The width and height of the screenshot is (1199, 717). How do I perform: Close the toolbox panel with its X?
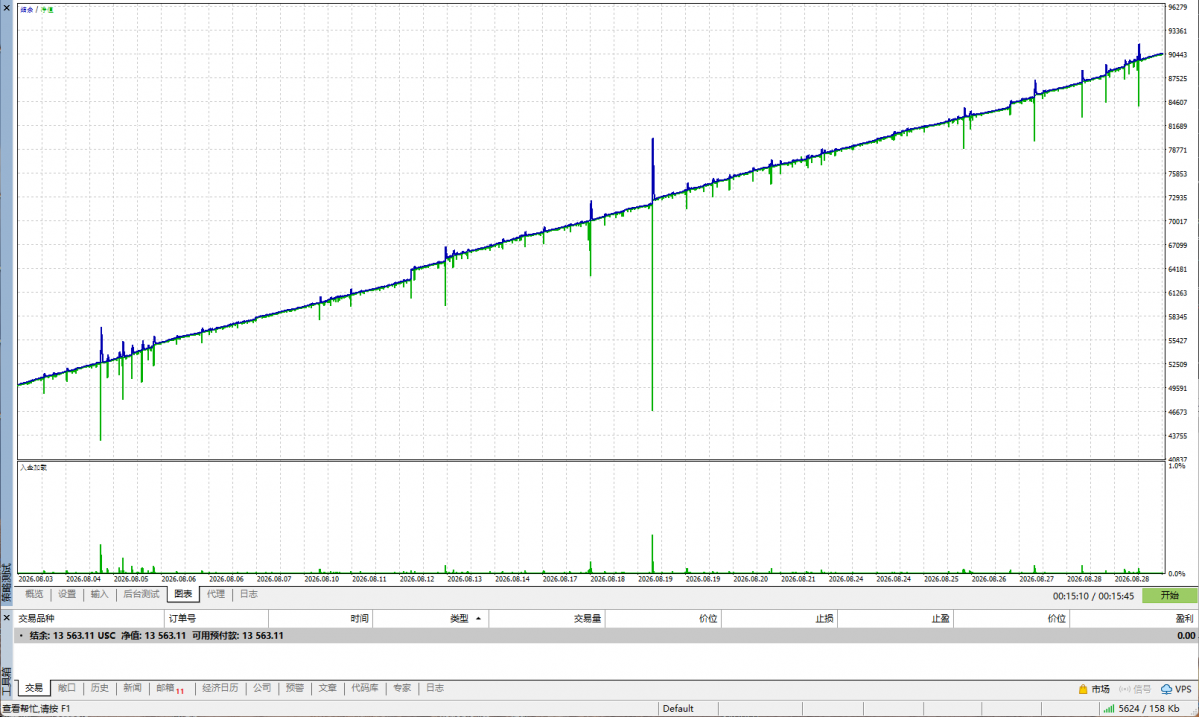point(6,618)
